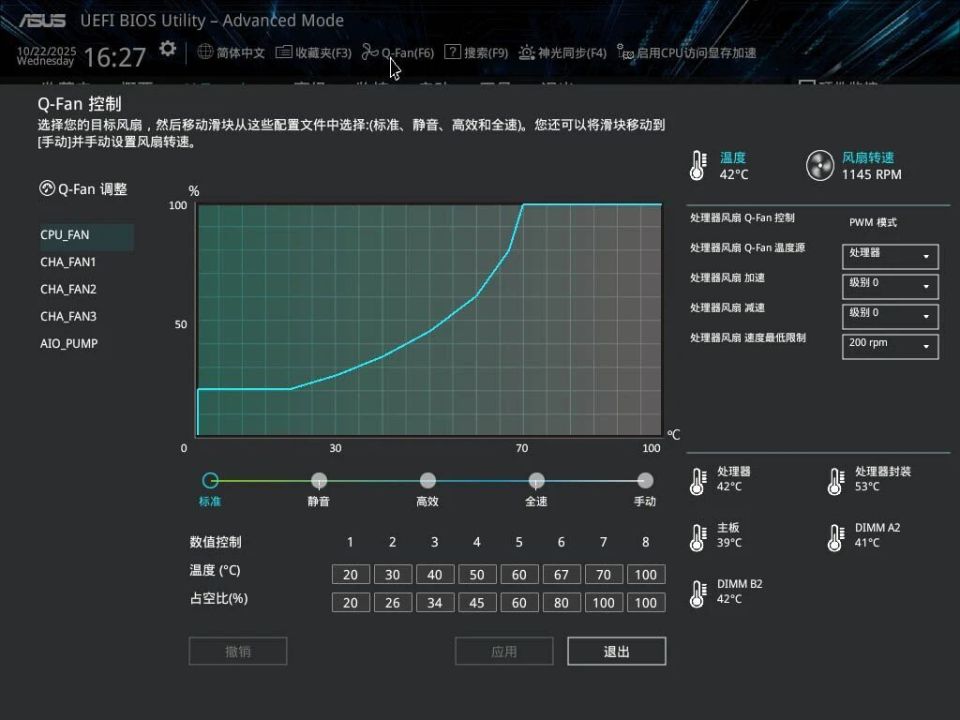Open the 处理器风扇 Q-Fan 温度源 dropdown
The height and width of the screenshot is (720, 960).
(888, 256)
